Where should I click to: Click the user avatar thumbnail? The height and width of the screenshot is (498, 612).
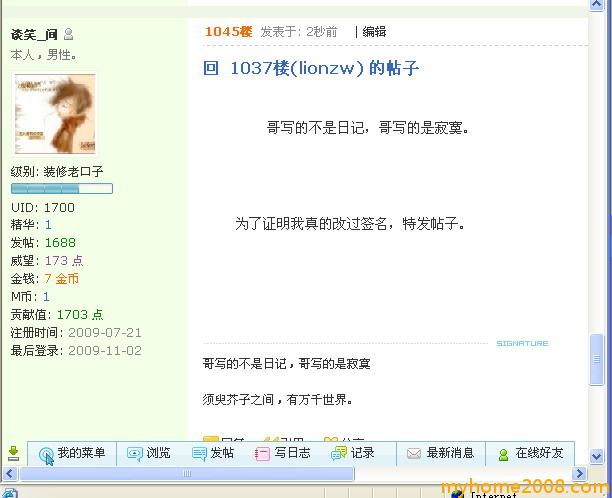click(55, 114)
